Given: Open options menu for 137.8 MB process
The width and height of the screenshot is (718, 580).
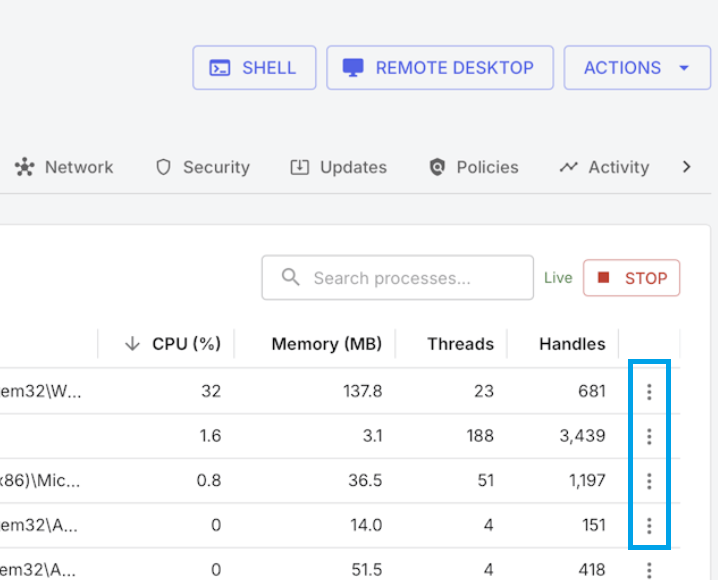Looking at the screenshot, I should pos(649,391).
